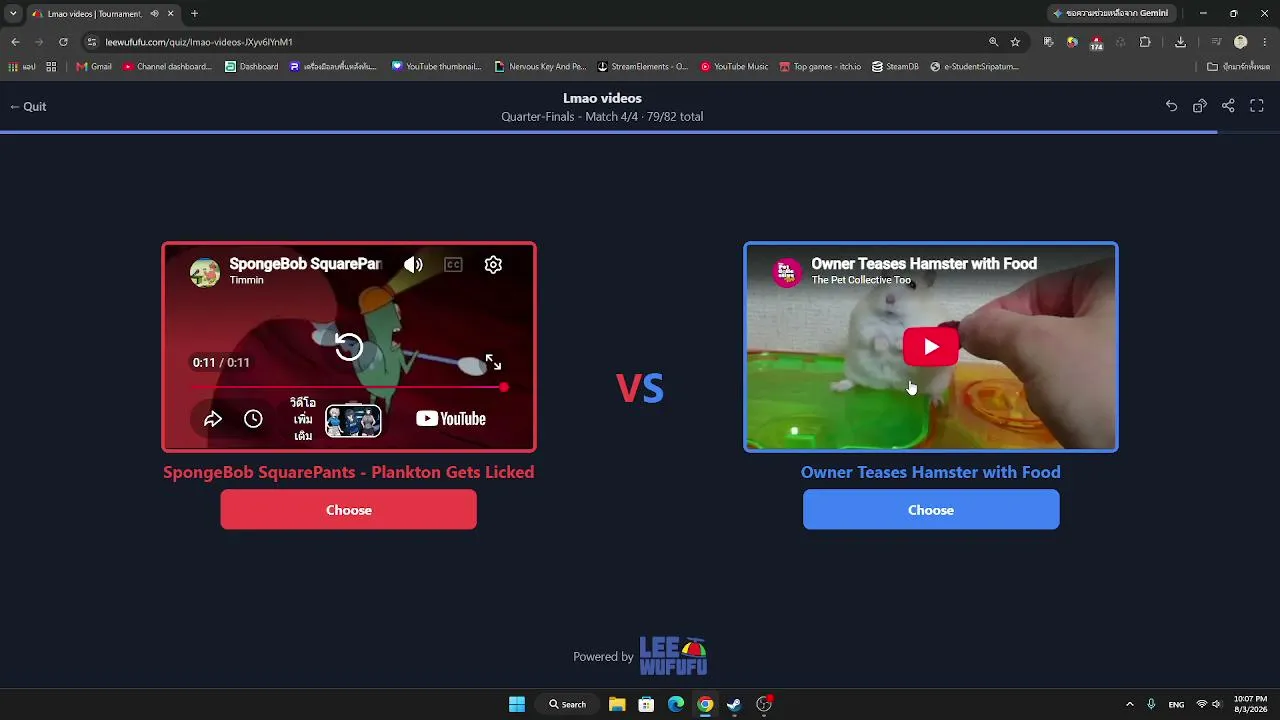Open the Windows Start menu
This screenshot has width=1280, height=720.
pyautogui.click(x=517, y=704)
